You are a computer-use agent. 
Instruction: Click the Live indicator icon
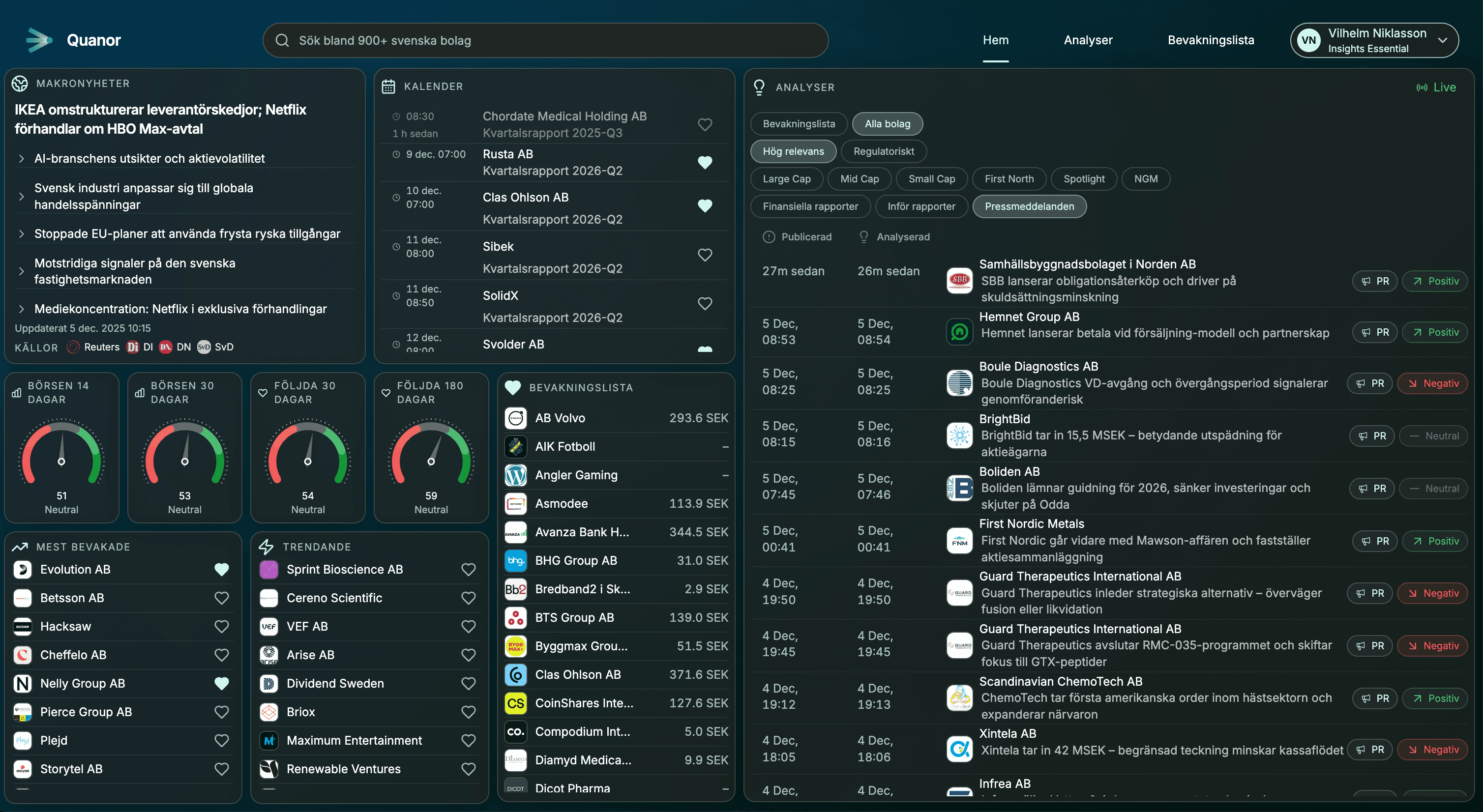[1422, 87]
